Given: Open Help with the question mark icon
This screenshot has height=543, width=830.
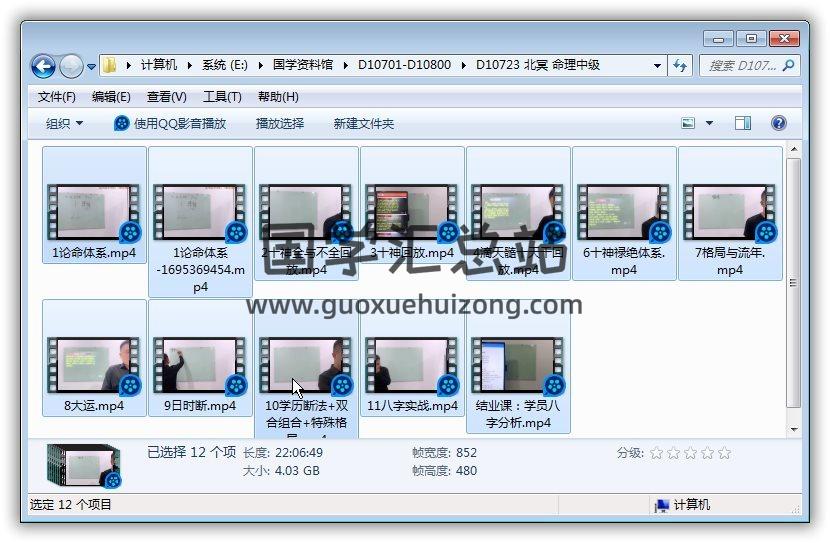Looking at the screenshot, I should tap(779, 123).
